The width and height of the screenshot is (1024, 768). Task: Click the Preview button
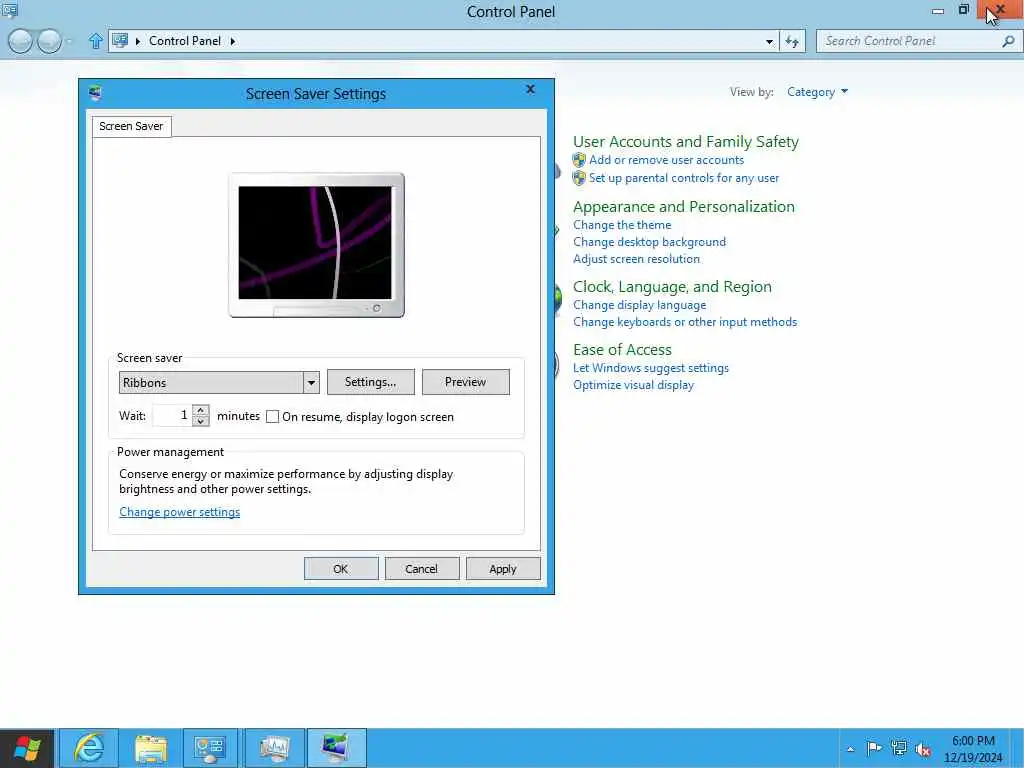coord(466,382)
